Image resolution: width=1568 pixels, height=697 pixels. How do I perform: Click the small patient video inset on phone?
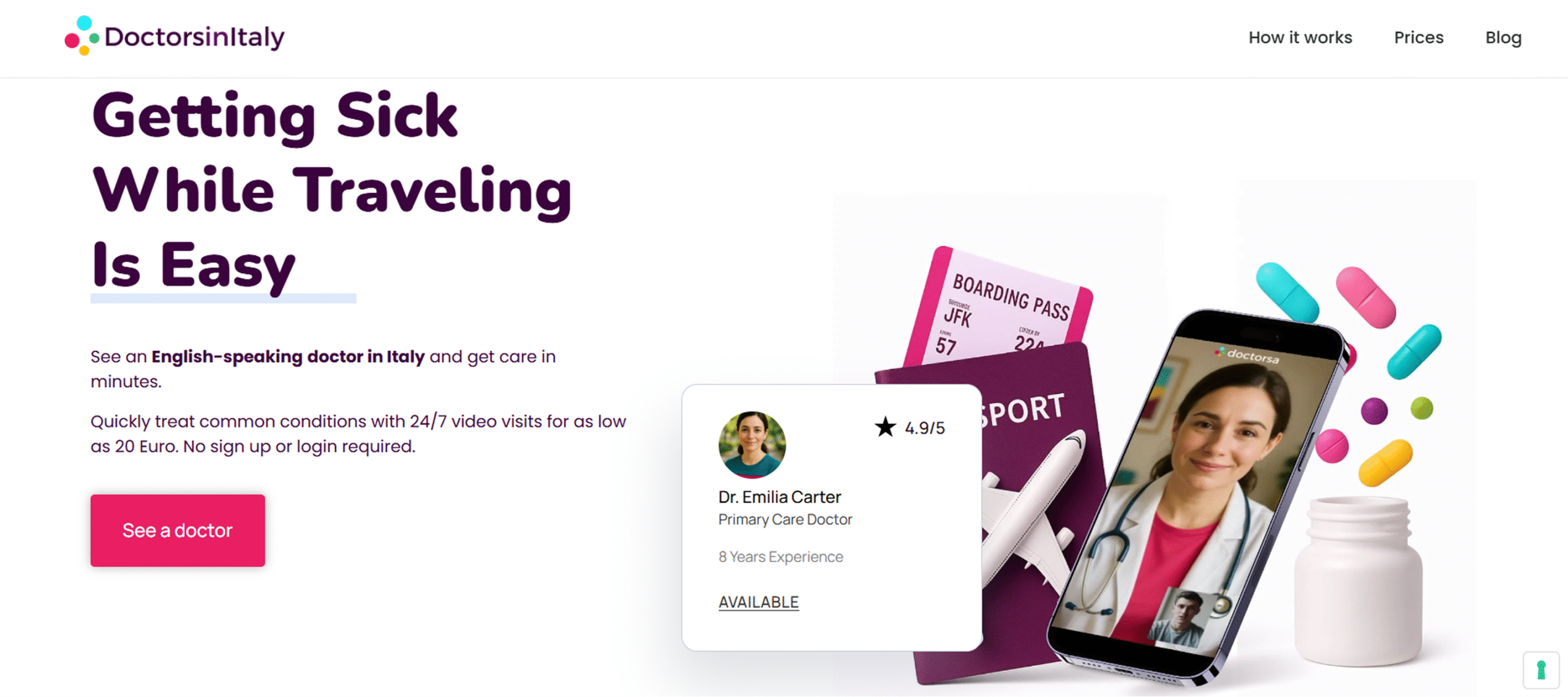click(1179, 617)
